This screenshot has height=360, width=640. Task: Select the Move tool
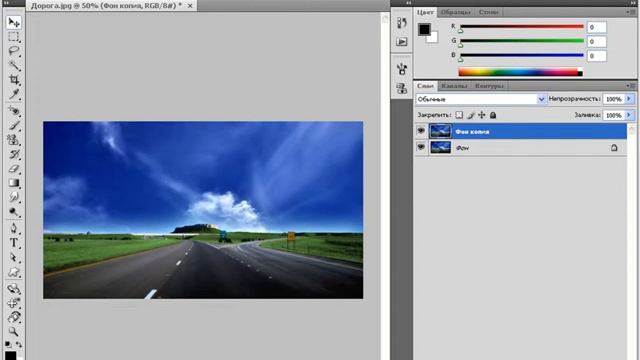[14, 22]
